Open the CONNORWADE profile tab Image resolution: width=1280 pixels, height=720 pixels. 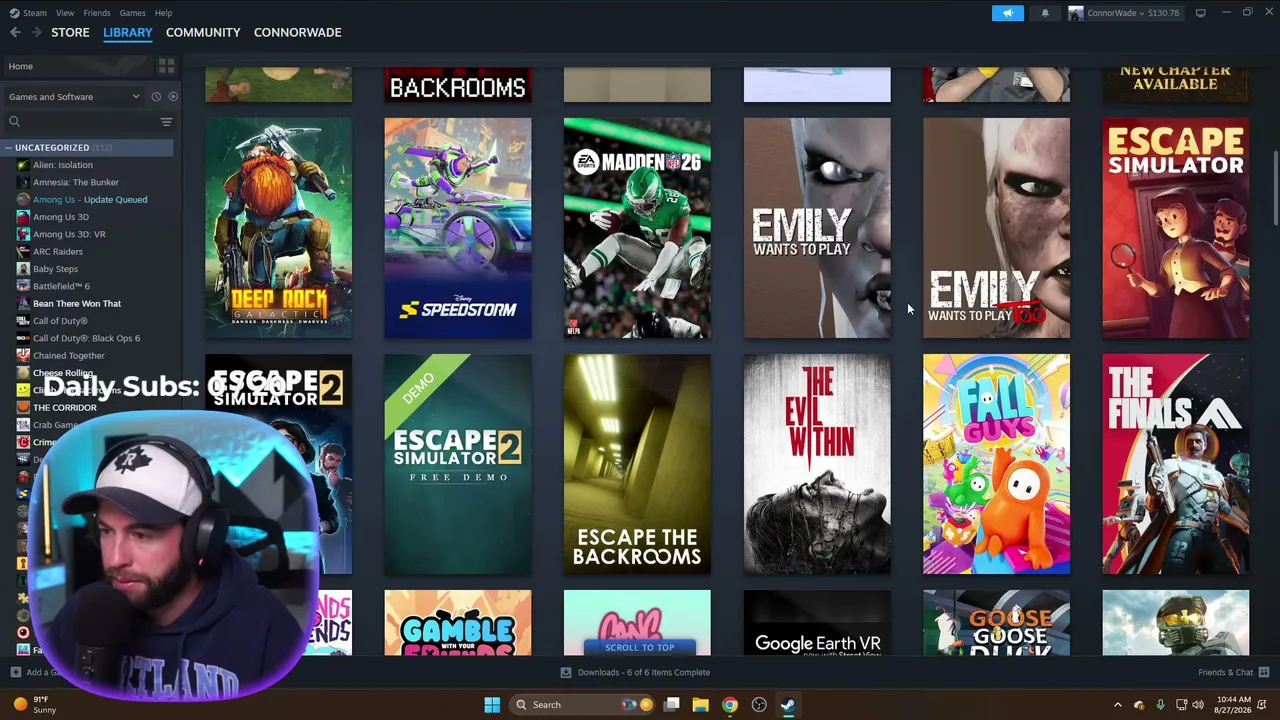[x=298, y=32]
